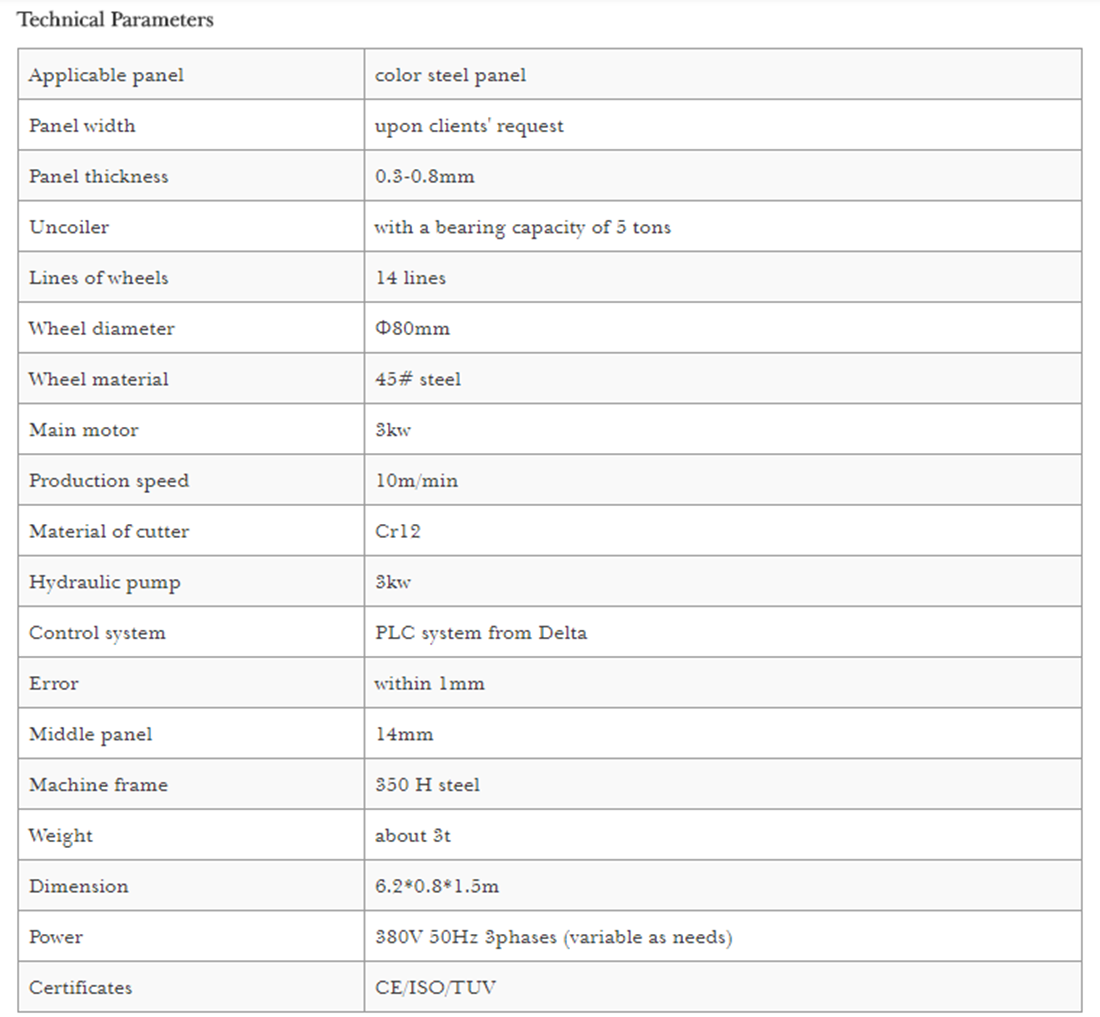Click the upon clients' request cell
1100x1017 pixels.
point(723,125)
